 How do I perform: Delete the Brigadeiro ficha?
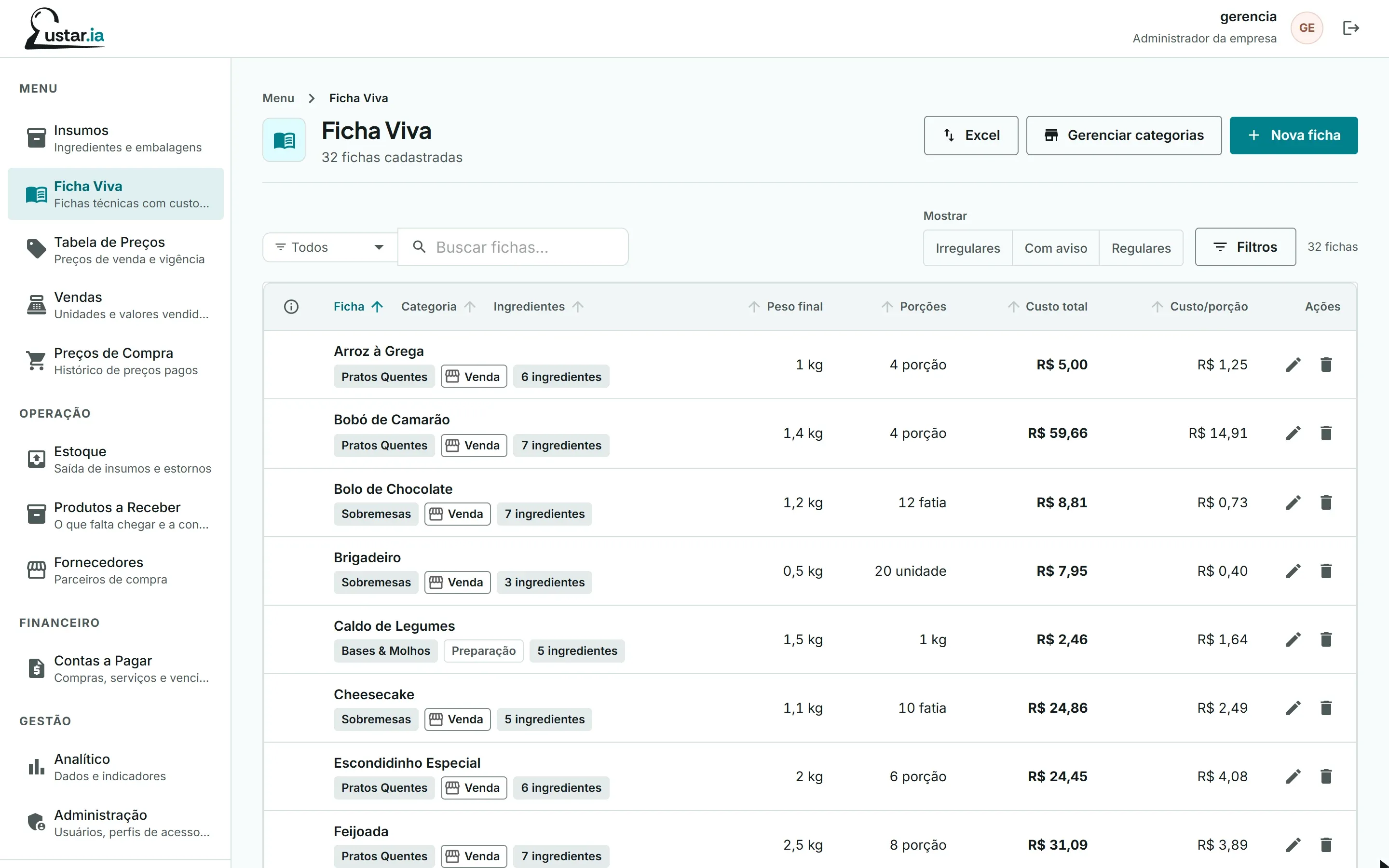coord(1326,570)
